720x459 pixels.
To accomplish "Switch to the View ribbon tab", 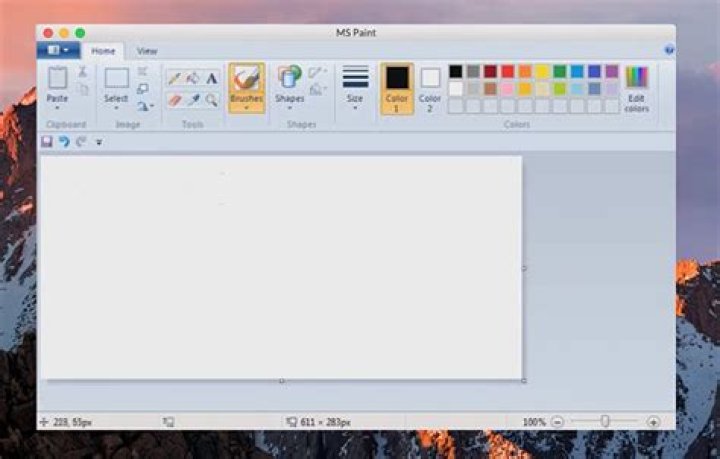I will coord(147,51).
